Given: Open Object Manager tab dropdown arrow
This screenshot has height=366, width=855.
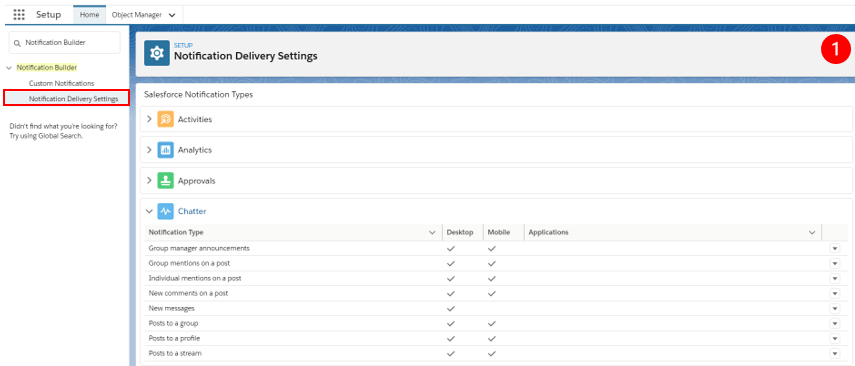Looking at the screenshot, I should pos(172,15).
